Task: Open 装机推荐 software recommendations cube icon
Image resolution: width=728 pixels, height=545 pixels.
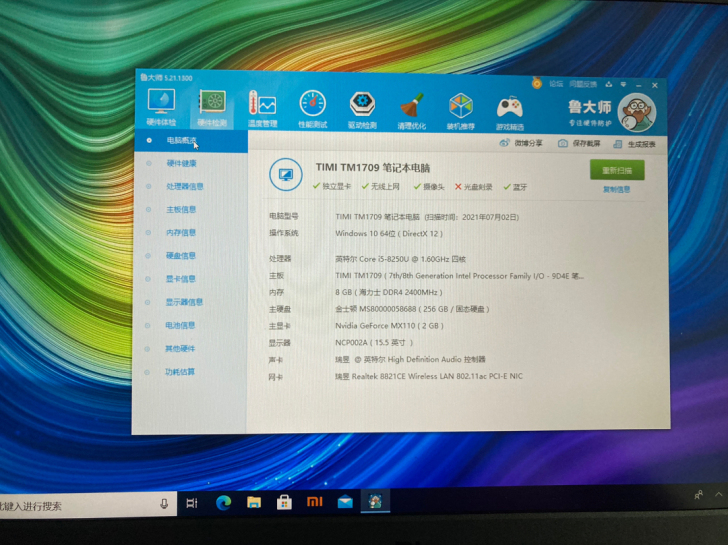Action: (x=461, y=112)
